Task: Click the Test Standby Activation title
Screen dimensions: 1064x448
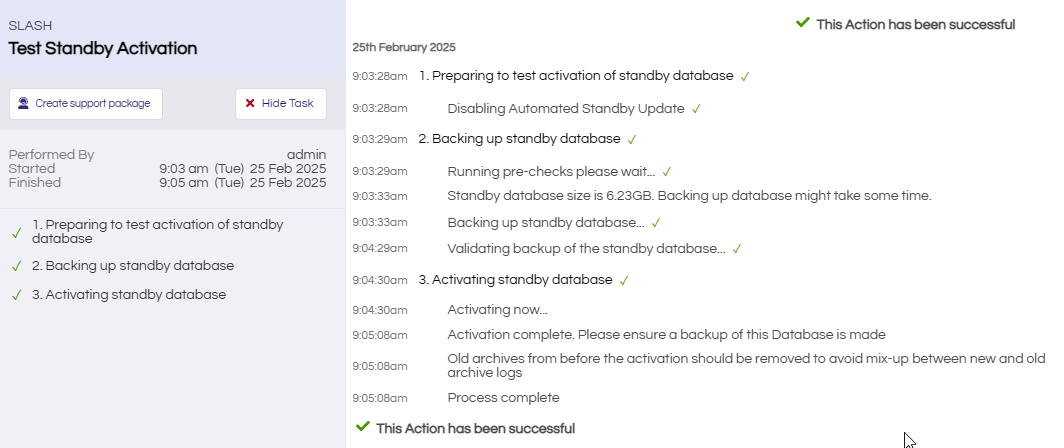Action: tap(103, 48)
